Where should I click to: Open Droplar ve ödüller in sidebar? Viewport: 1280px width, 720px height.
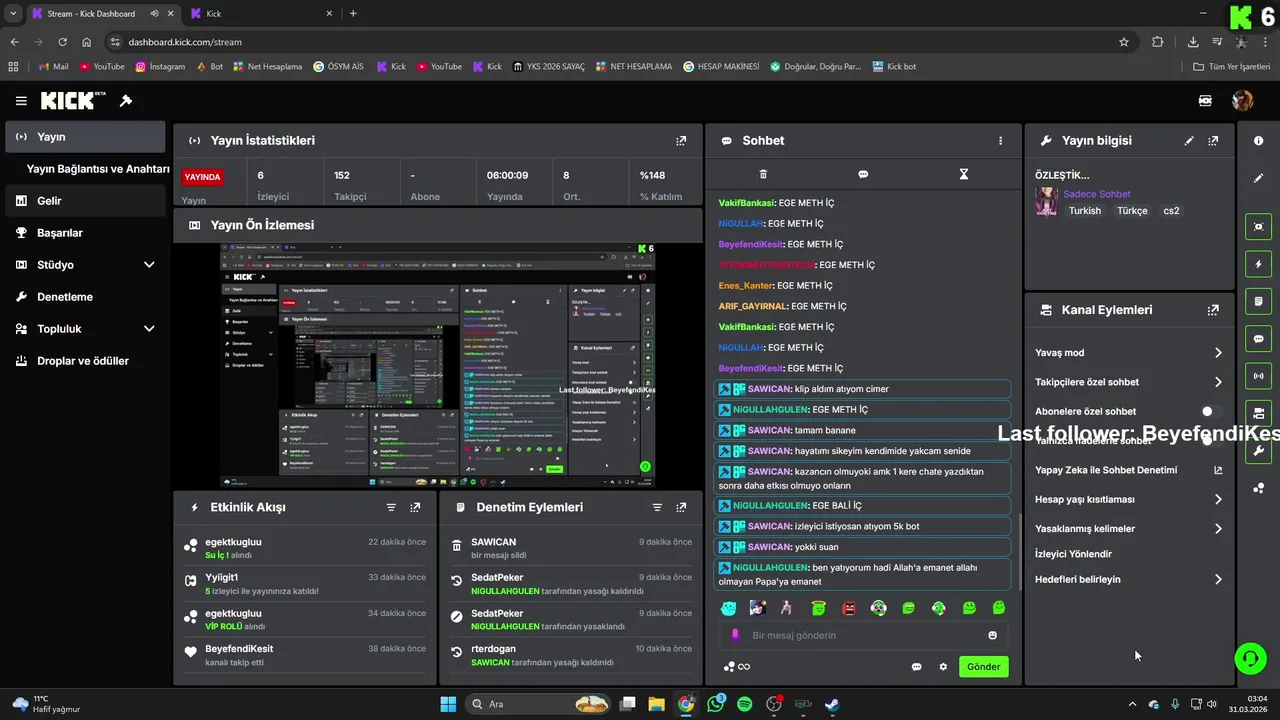coord(85,361)
